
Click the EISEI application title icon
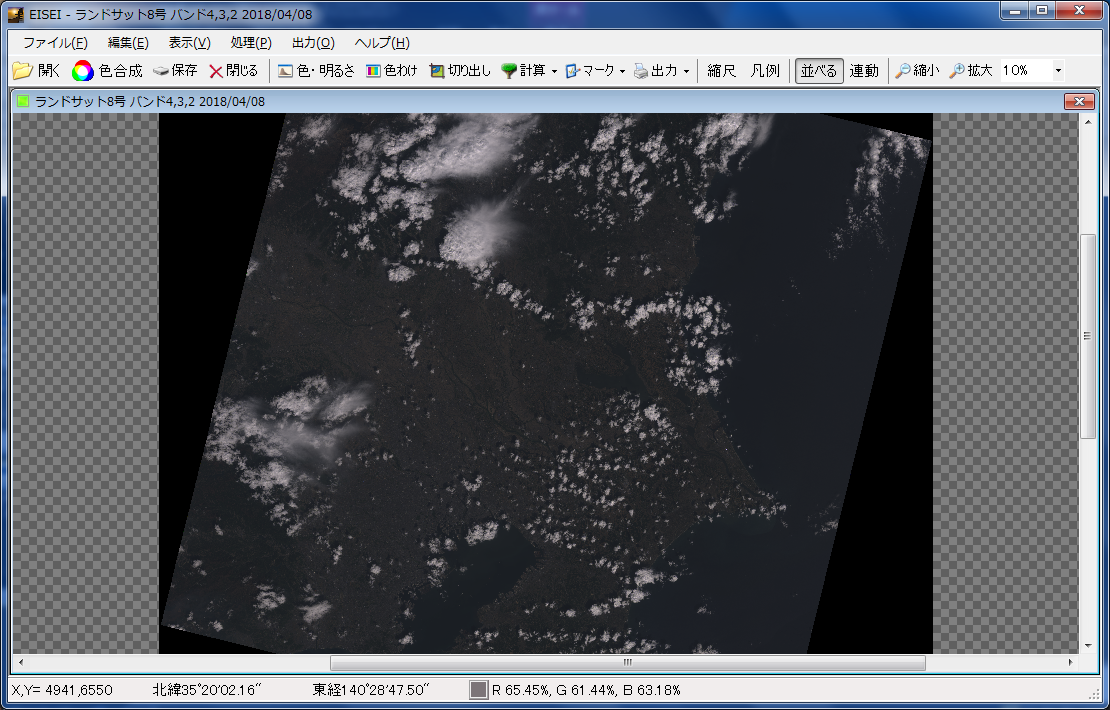click(x=16, y=14)
